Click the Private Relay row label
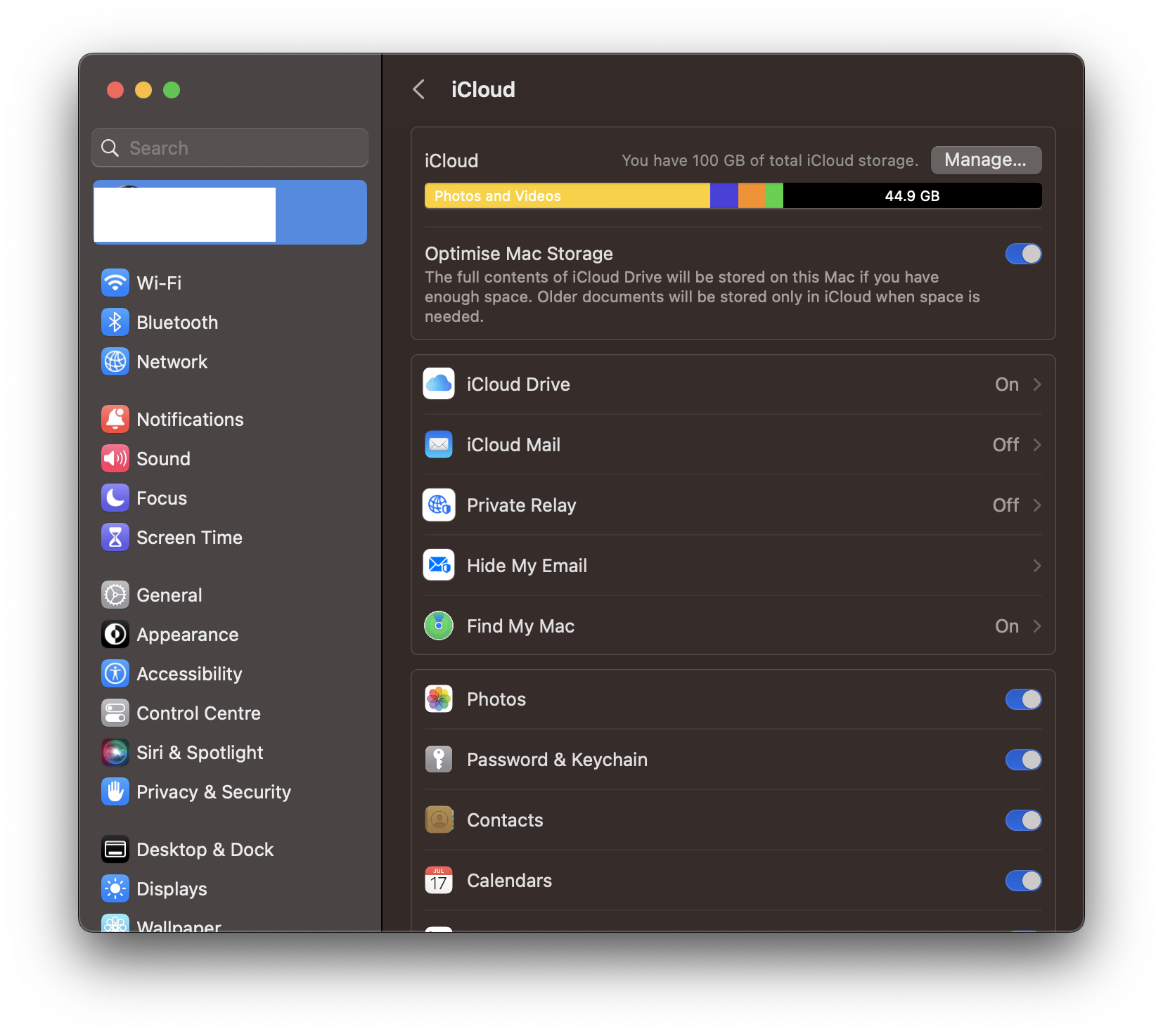Screen dimensions: 1163x1036 click(521, 505)
